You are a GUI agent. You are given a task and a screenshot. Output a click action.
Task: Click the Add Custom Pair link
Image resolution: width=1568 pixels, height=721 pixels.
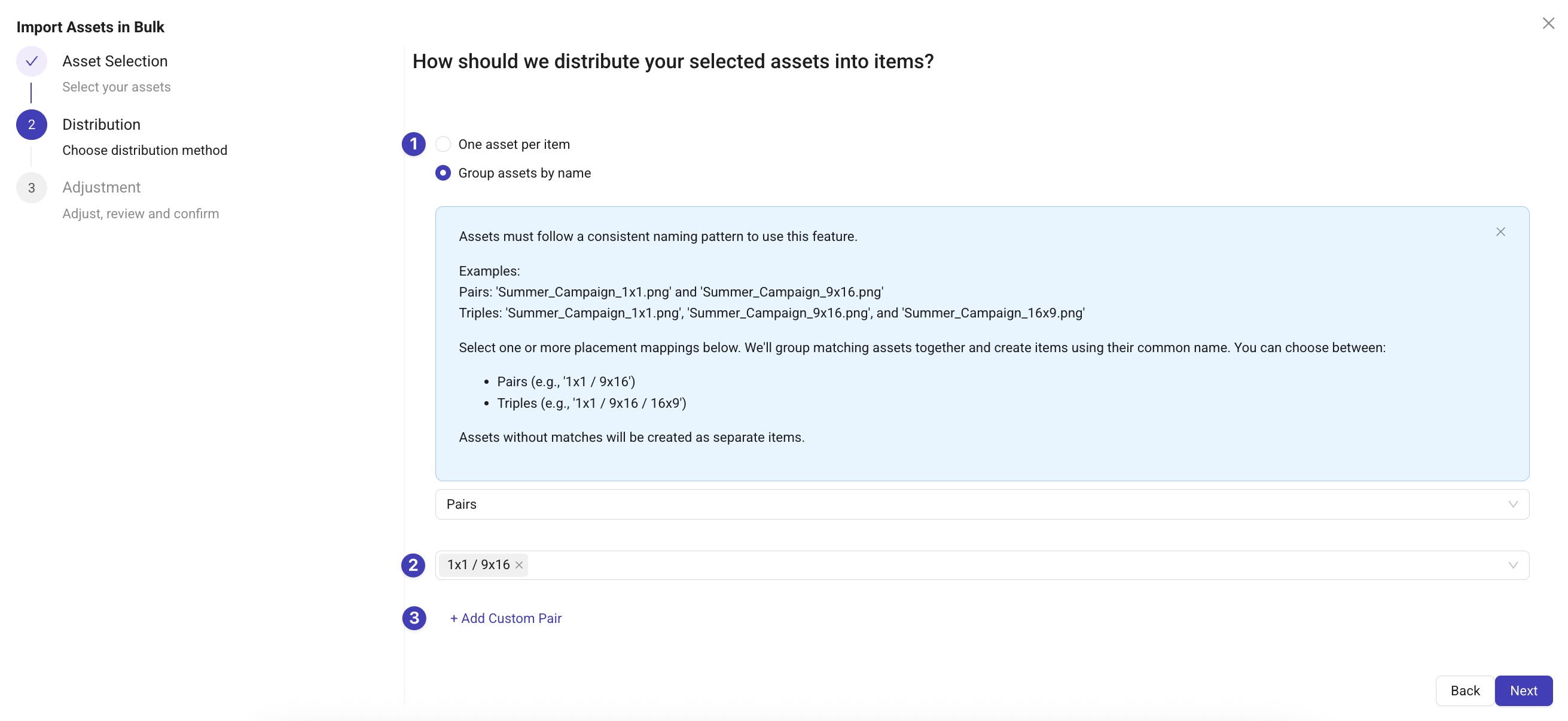click(x=505, y=618)
